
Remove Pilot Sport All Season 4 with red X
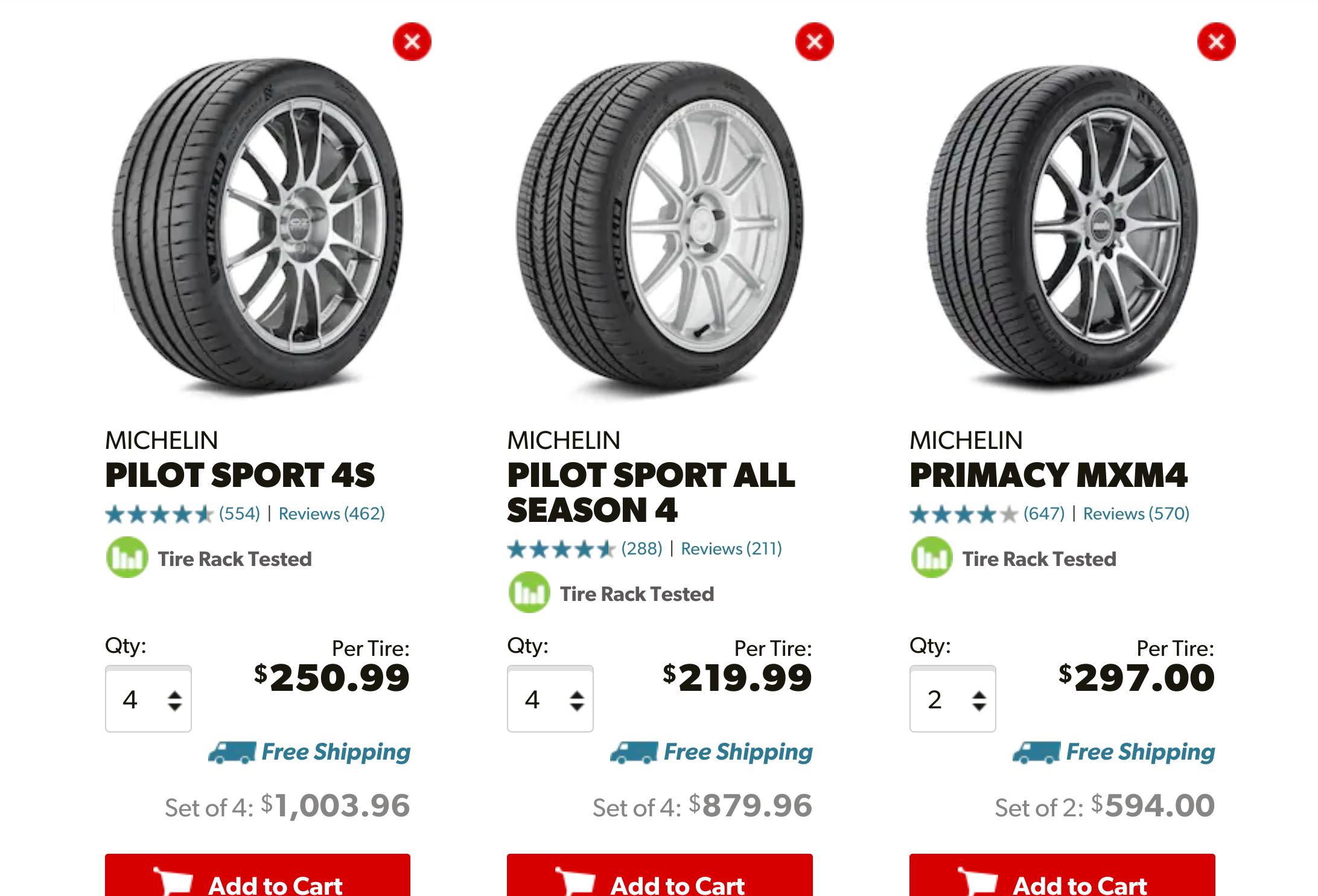tap(814, 42)
